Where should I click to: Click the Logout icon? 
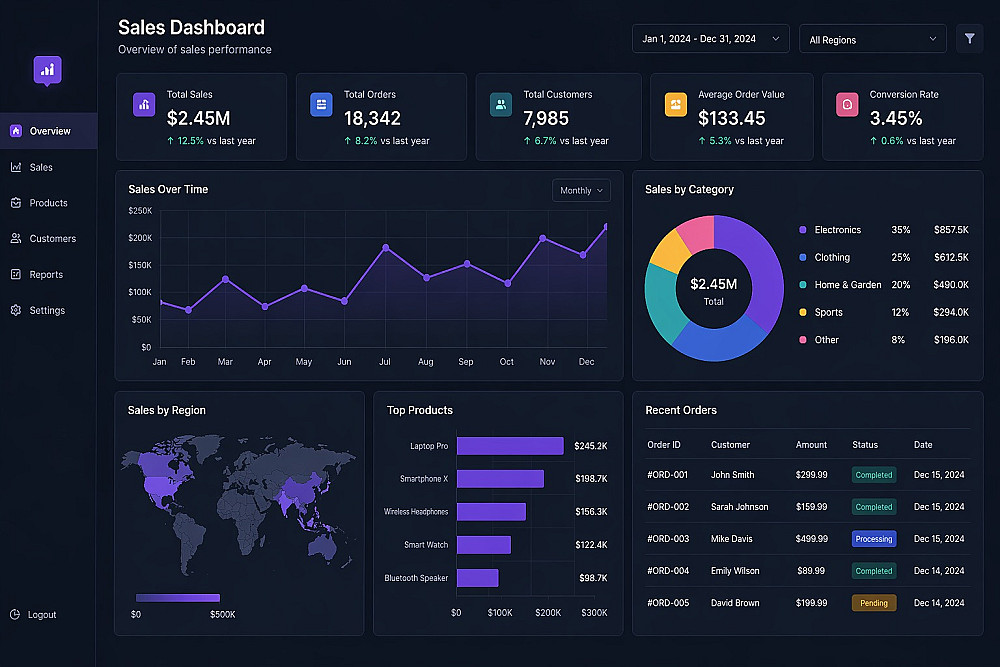pyautogui.click(x=15, y=615)
